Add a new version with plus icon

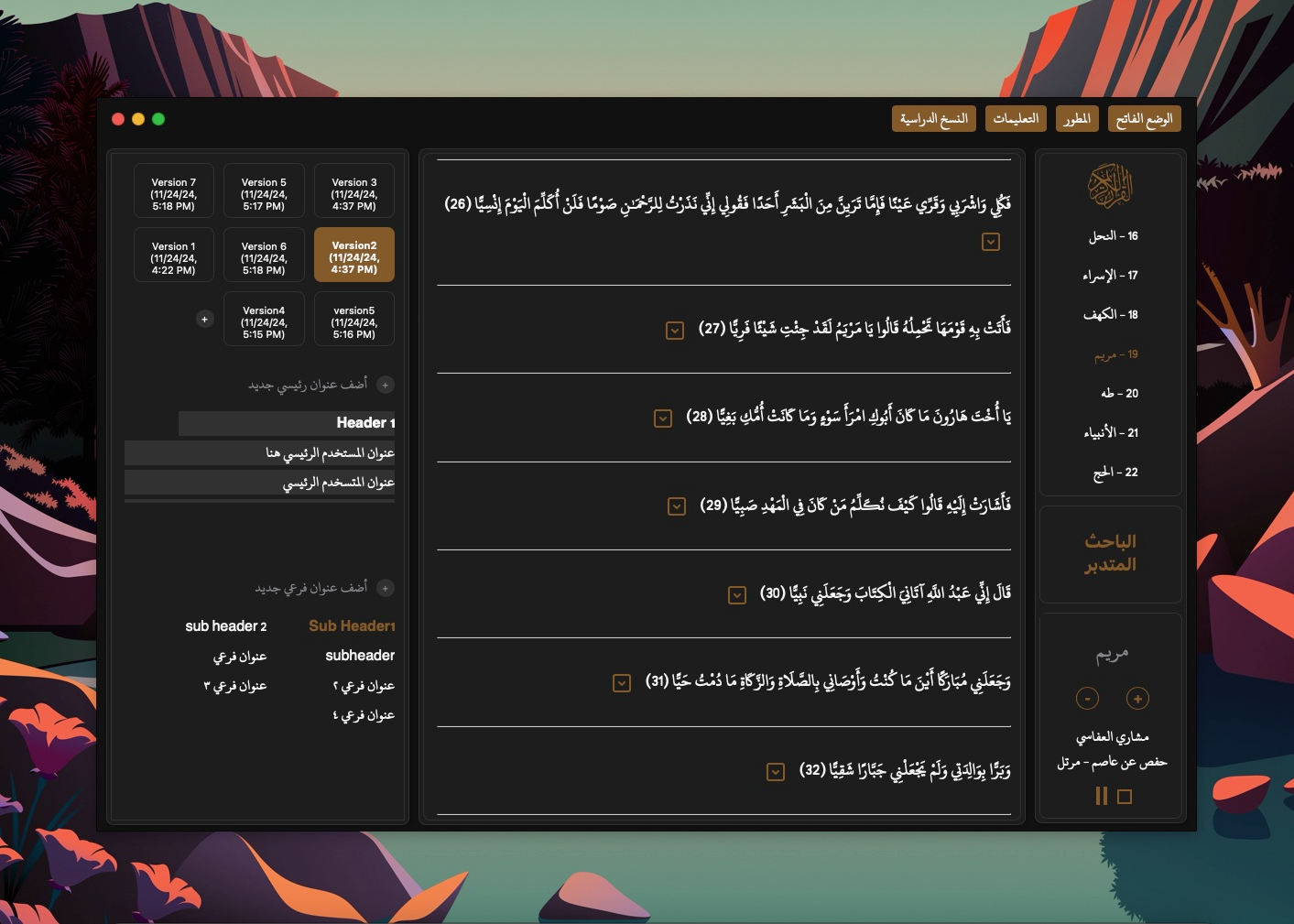(x=204, y=319)
